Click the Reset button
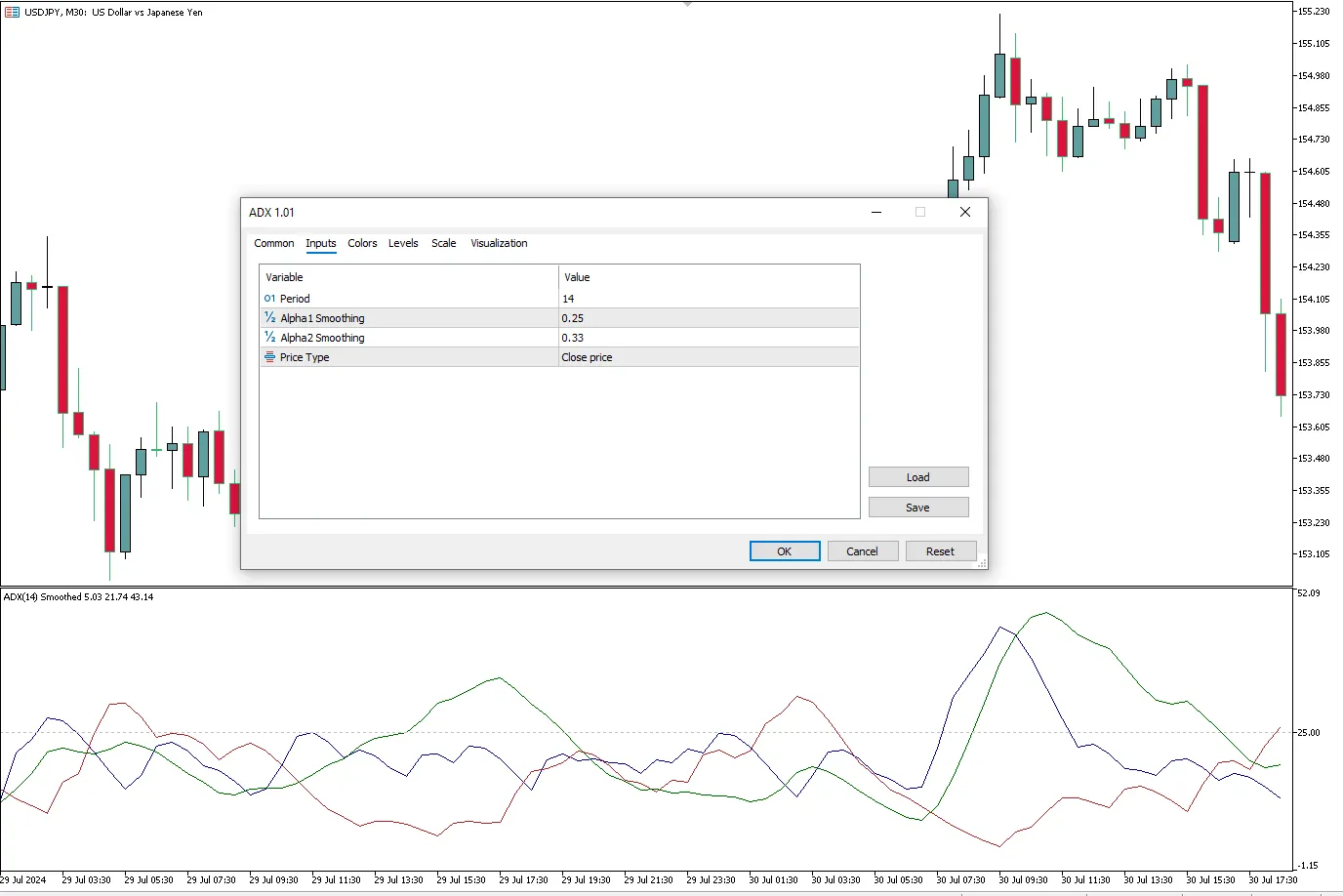Image resolution: width=1343 pixels, height=896 pixels. pyautogui.click(x=940, y=551)
